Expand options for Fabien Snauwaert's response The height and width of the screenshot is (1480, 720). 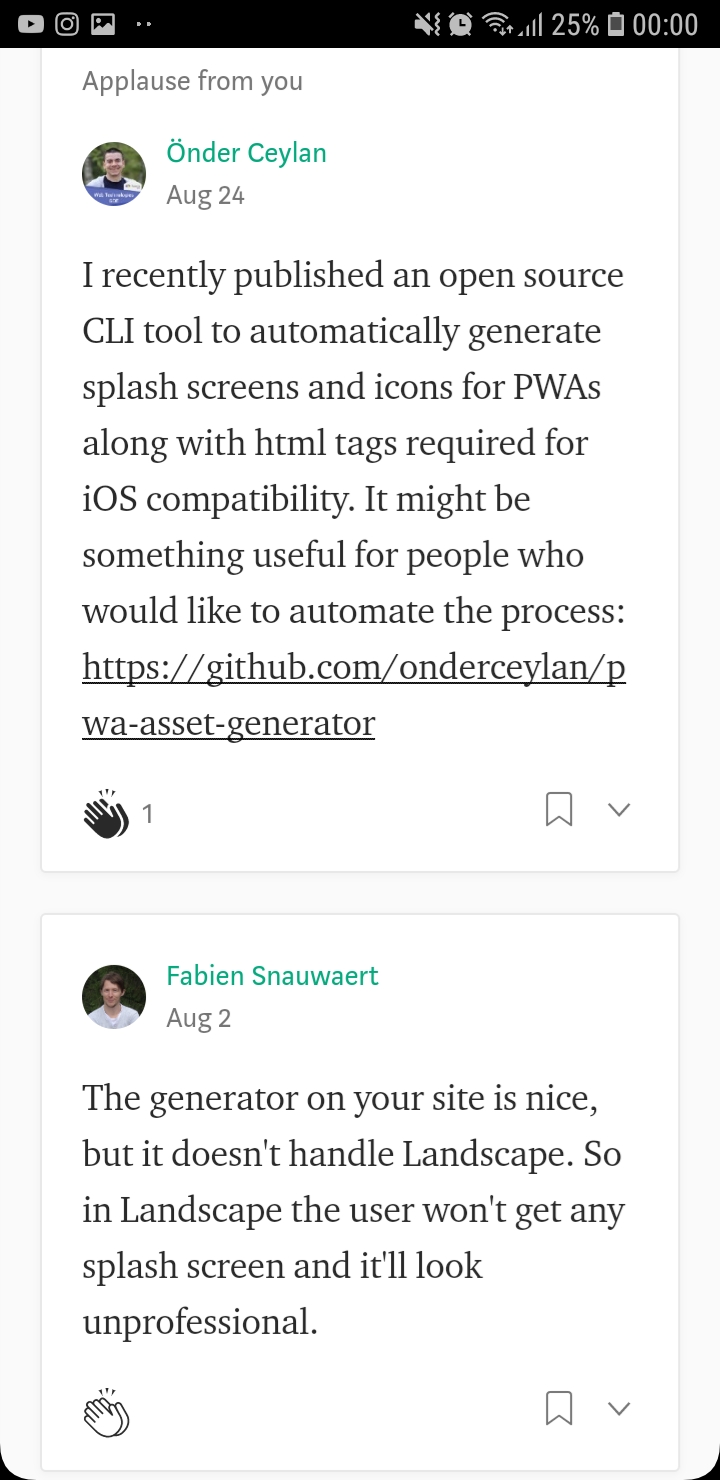tap(618, 1407)
